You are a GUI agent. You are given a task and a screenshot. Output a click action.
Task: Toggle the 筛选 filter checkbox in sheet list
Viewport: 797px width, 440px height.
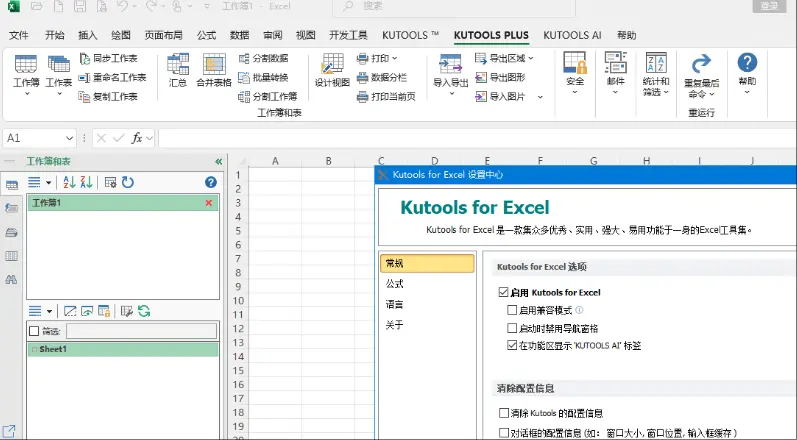pos(34,331)
